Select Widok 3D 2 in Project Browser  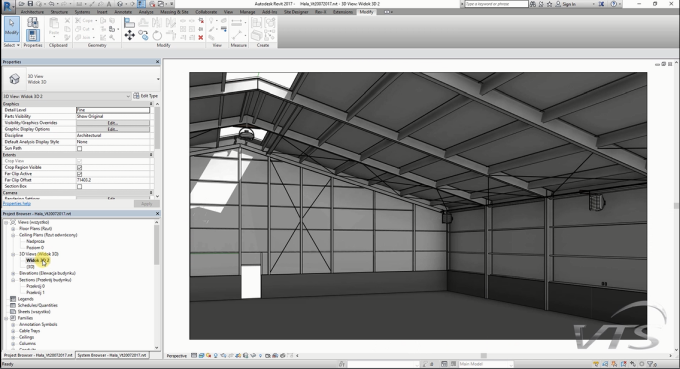click(38, 261)
